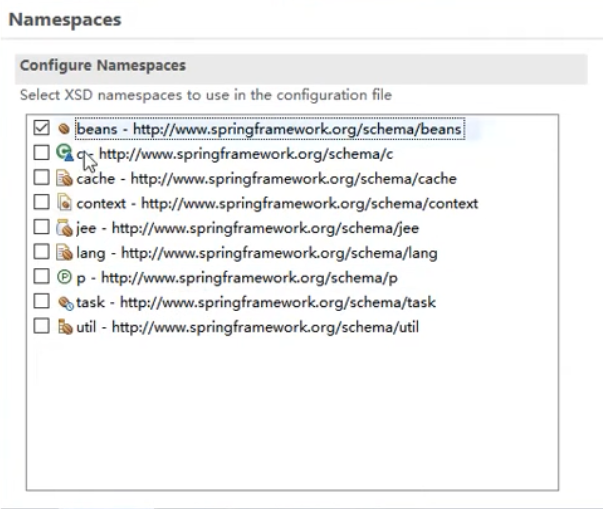The width and height of the screenshot is (603, 509).
Task: Tick the util namespace checkbox
Action: click(x=41, y=326)
